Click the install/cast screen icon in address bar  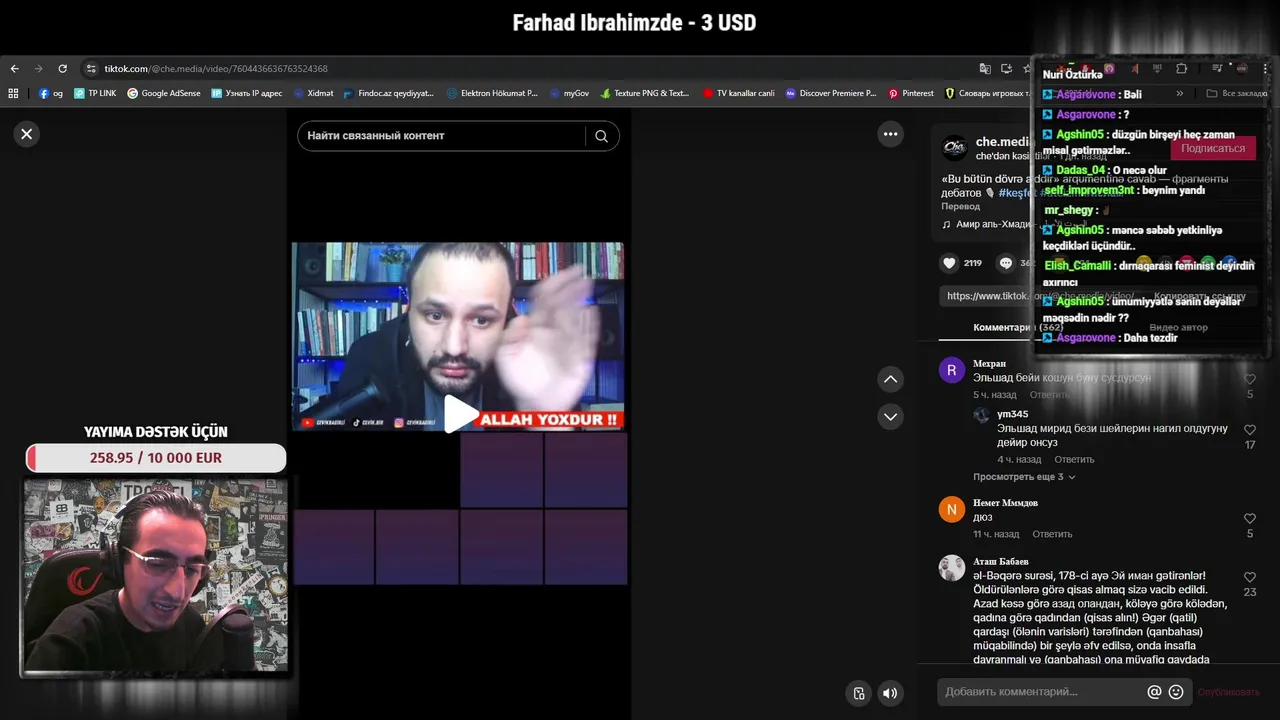point(1006,69)
